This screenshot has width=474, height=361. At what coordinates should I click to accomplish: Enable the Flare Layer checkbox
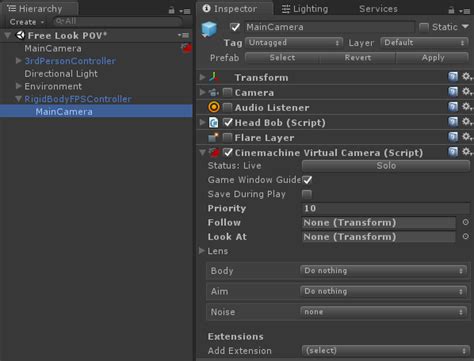click(227, 137)
